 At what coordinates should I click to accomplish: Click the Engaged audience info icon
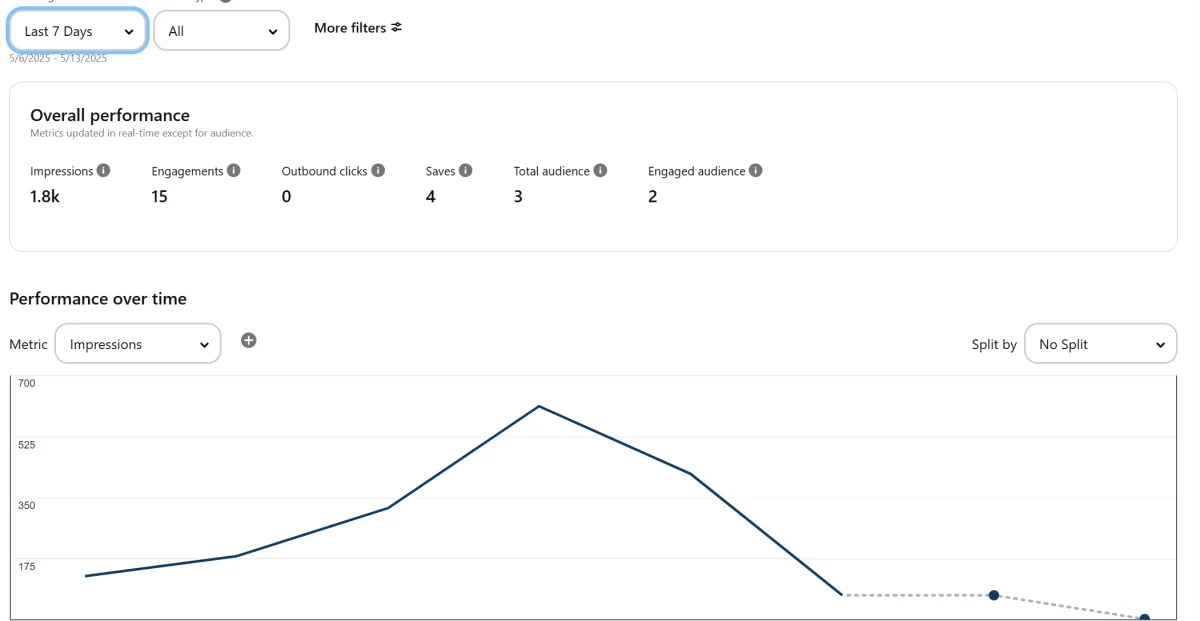click(x=756, y=171)
